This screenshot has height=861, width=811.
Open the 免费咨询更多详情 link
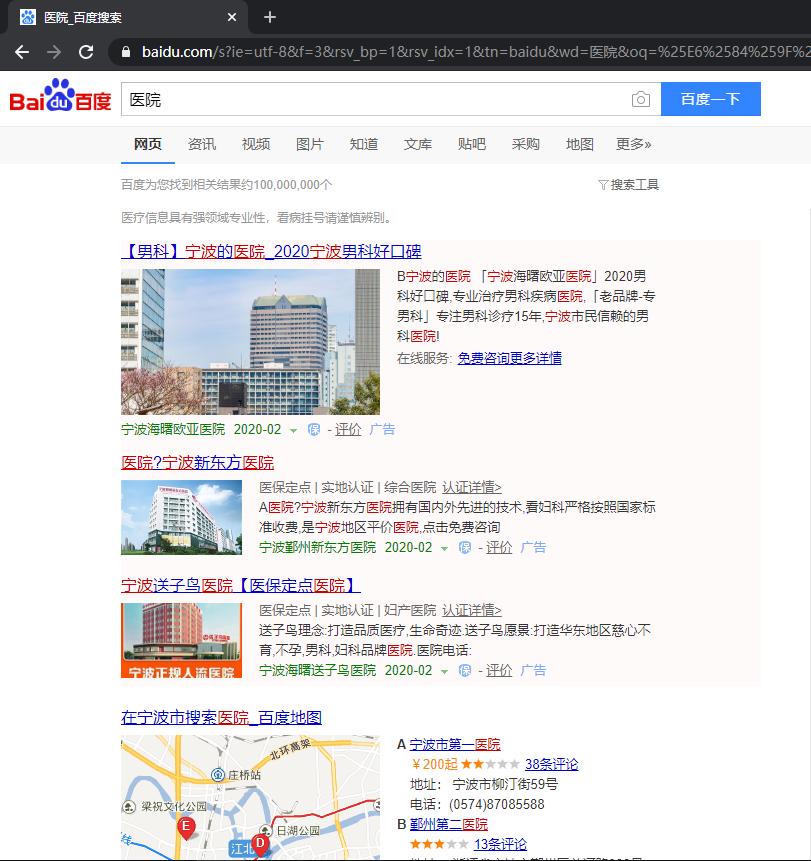[x=511, y=358]
